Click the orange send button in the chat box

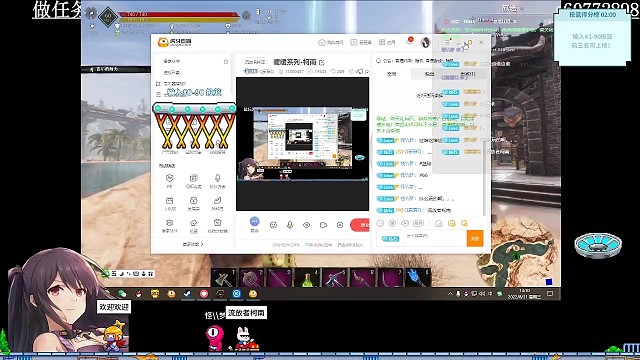475,238
